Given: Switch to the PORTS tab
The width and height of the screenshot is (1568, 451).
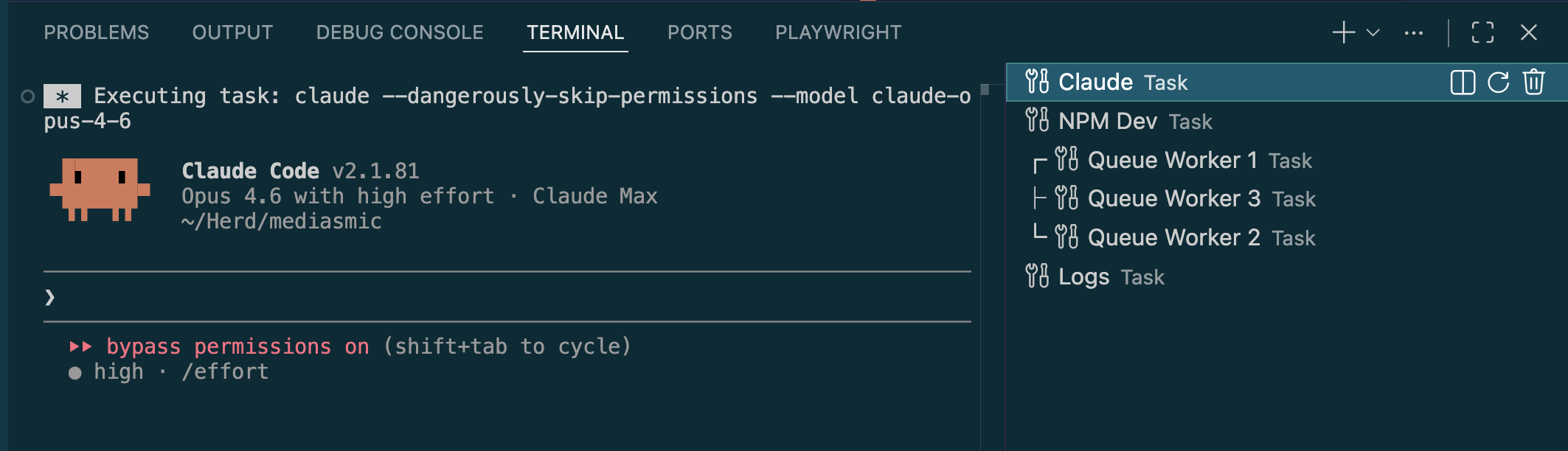Looking at the screenshot, I should point(699,32).
